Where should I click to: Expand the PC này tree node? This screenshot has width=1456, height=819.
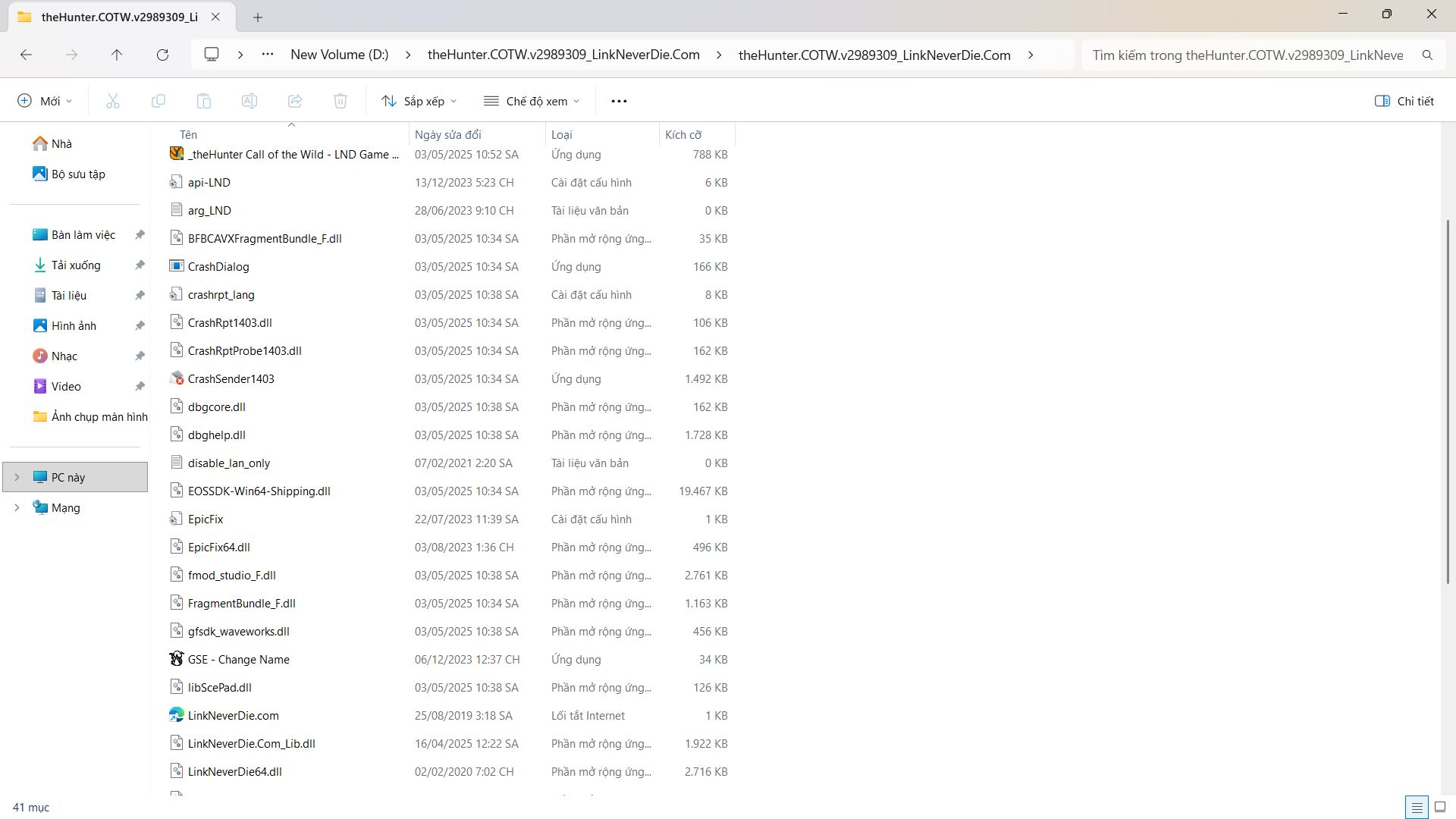(17, 477)
